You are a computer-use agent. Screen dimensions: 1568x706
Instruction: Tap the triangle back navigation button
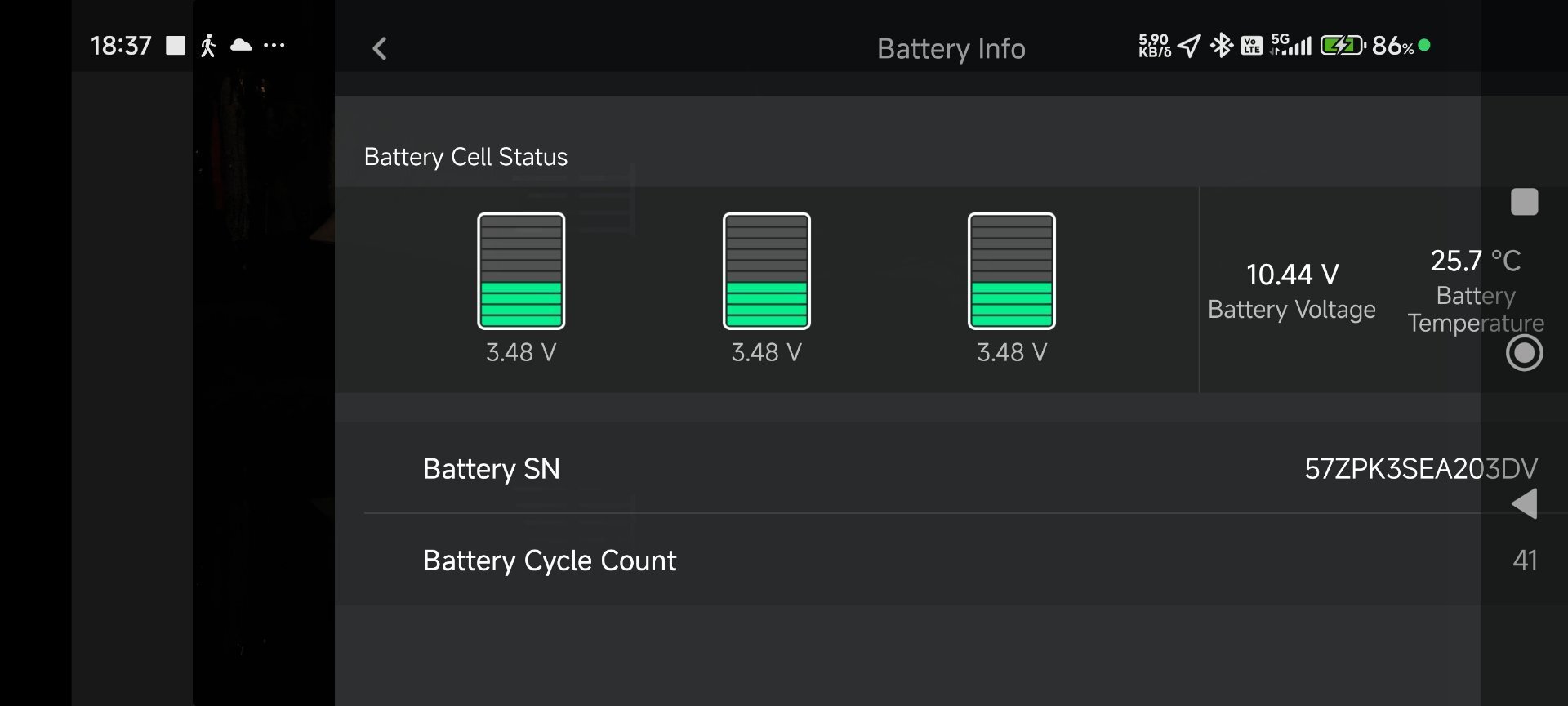(x=1525, y=503)
